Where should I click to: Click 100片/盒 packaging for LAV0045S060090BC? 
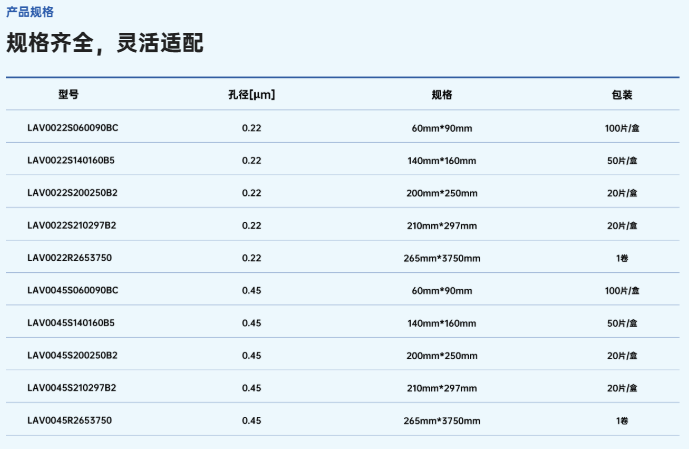tap(622, 291)
